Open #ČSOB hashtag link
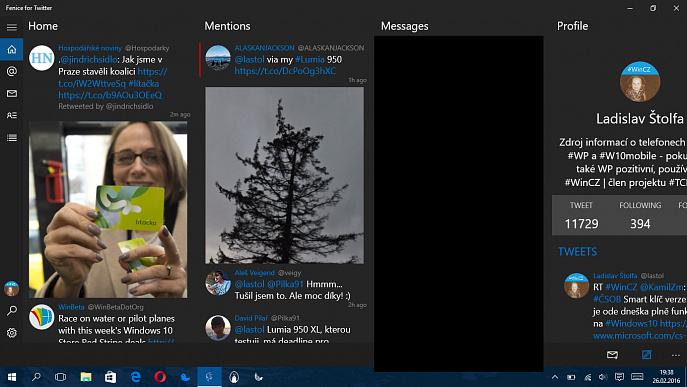Image resolution: width=687 pixels, height=387 pixels. click(x=607, y=299)
